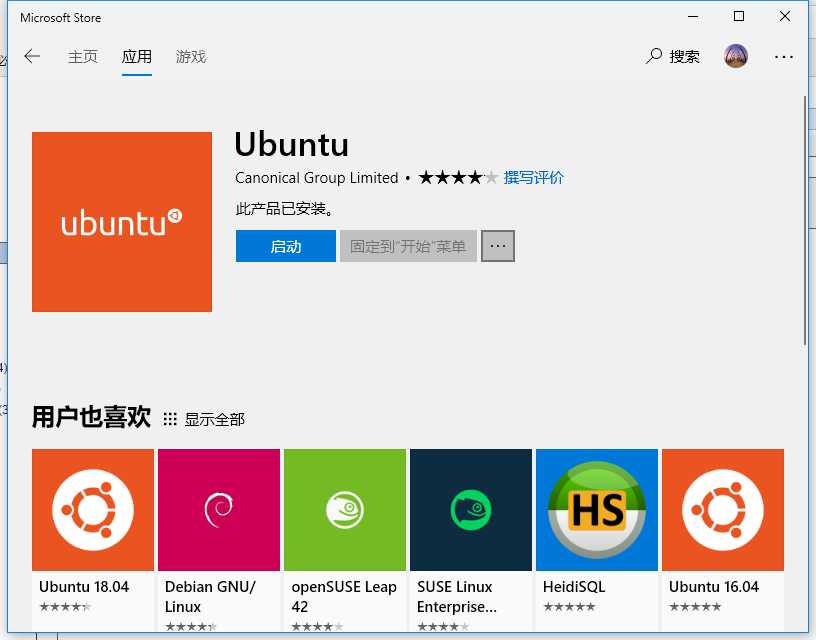Open HeidiSQL app tile icon
Screen dimensions: 816x640
click(596, 510)
